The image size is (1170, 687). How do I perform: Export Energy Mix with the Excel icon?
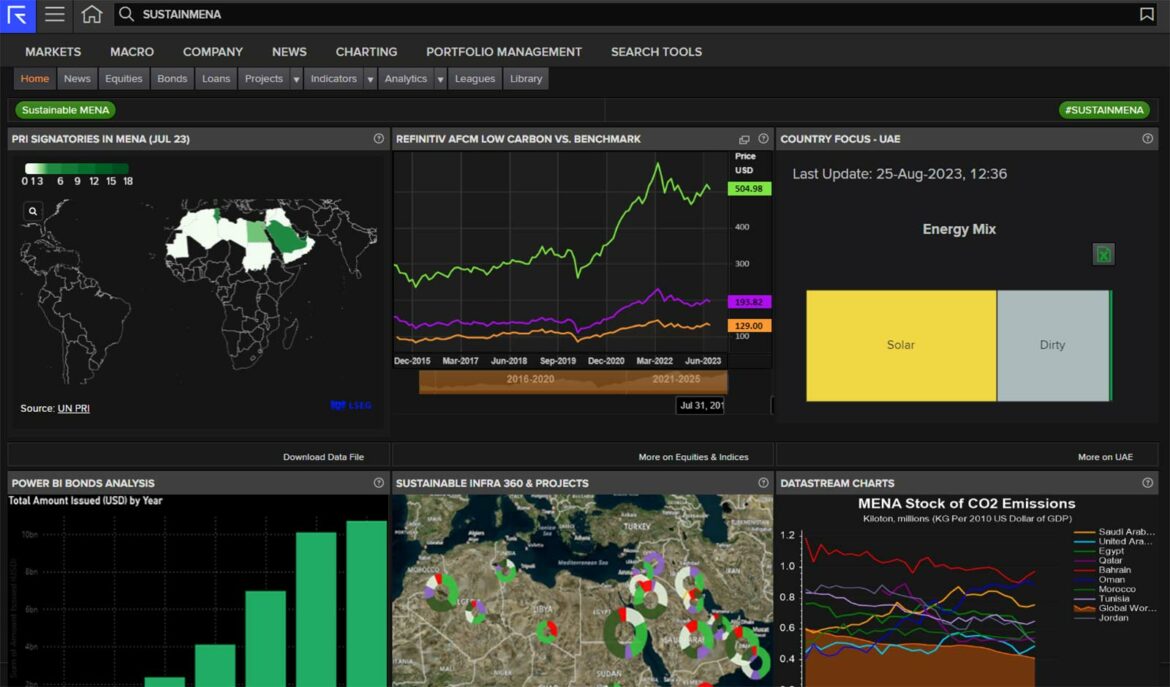click(1103, 255)
